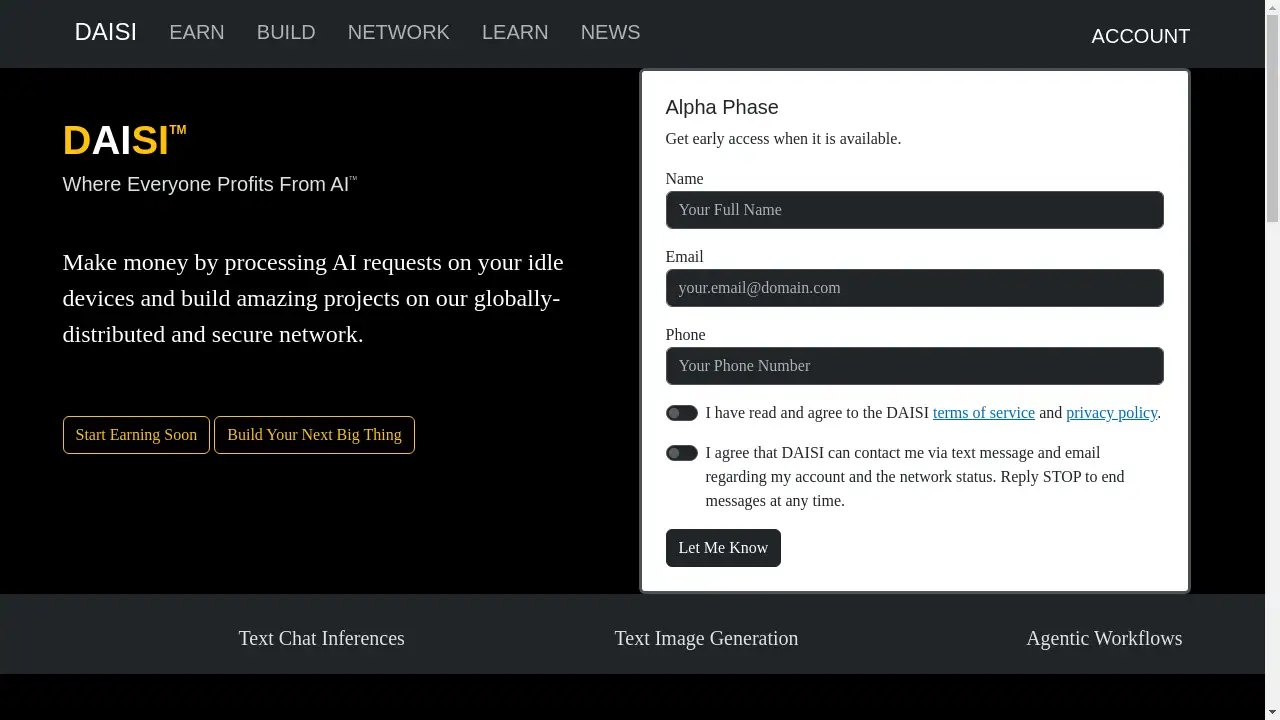Click the page vertical scrollbar

(1272, 360)
